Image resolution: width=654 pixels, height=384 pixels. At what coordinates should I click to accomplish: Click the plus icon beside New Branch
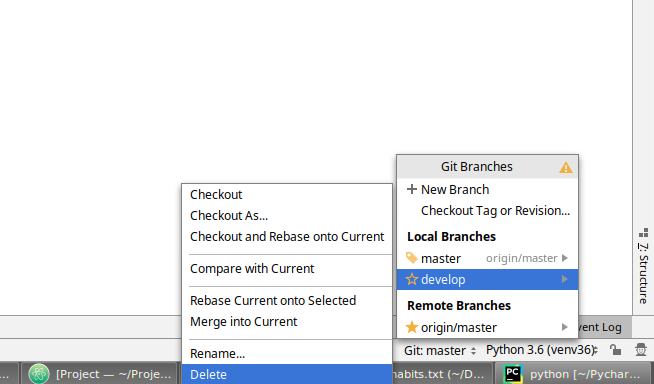pyautogui.click(x=412, y=189)
